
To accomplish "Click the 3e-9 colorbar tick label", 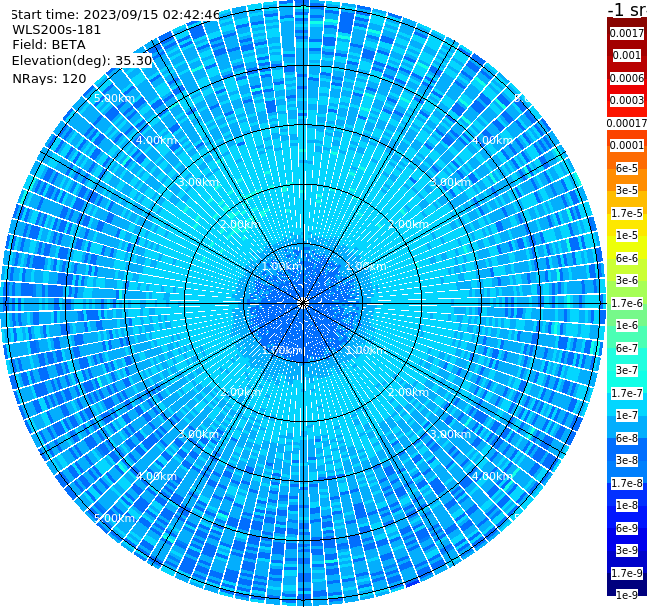I will pyautogui.click(x=627, y=550).
